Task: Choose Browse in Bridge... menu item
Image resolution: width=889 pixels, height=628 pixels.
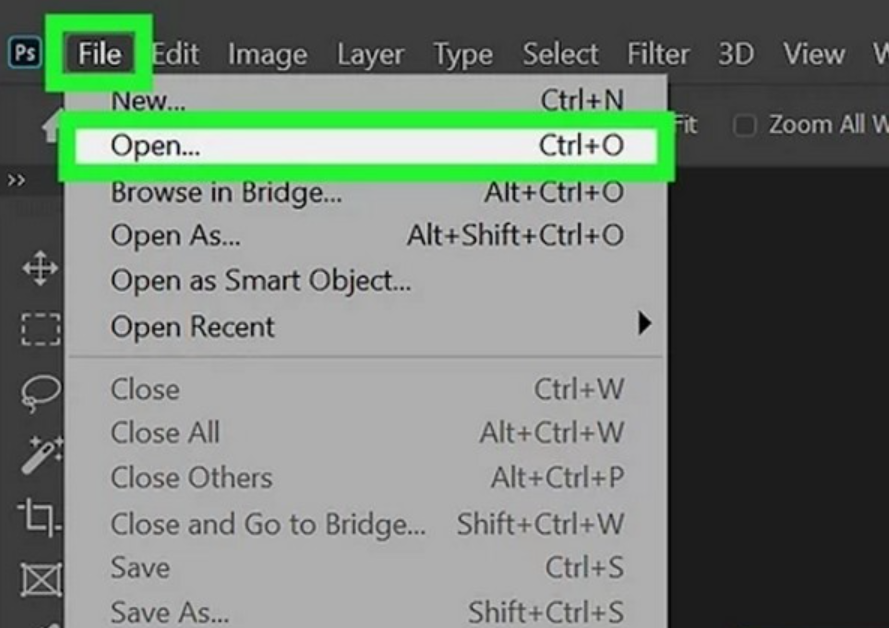Action: 366,192
